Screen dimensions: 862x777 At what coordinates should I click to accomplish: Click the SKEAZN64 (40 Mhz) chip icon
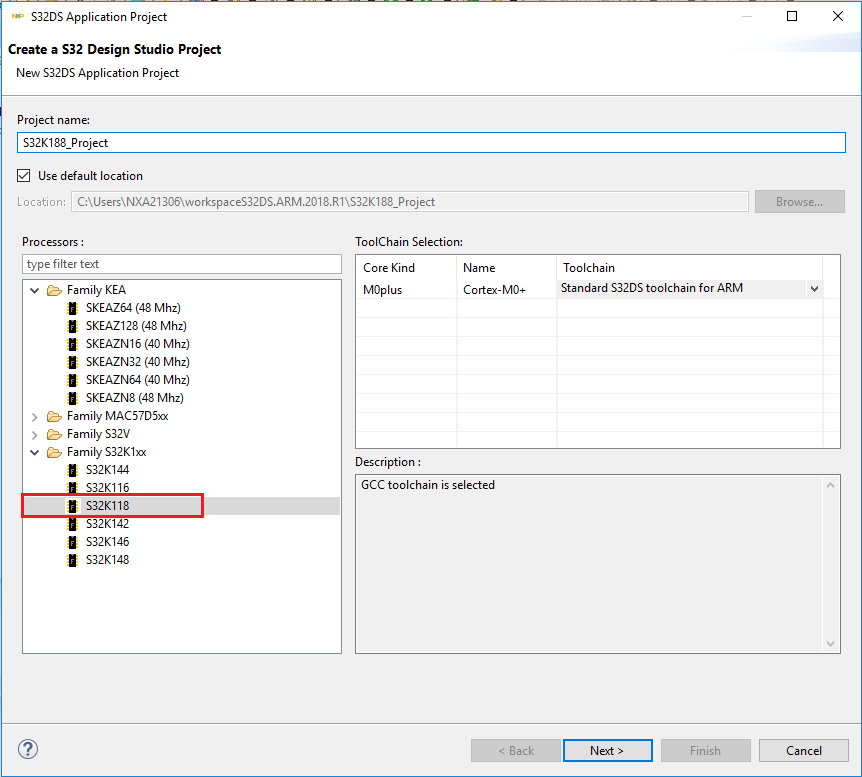click(73, 380)
